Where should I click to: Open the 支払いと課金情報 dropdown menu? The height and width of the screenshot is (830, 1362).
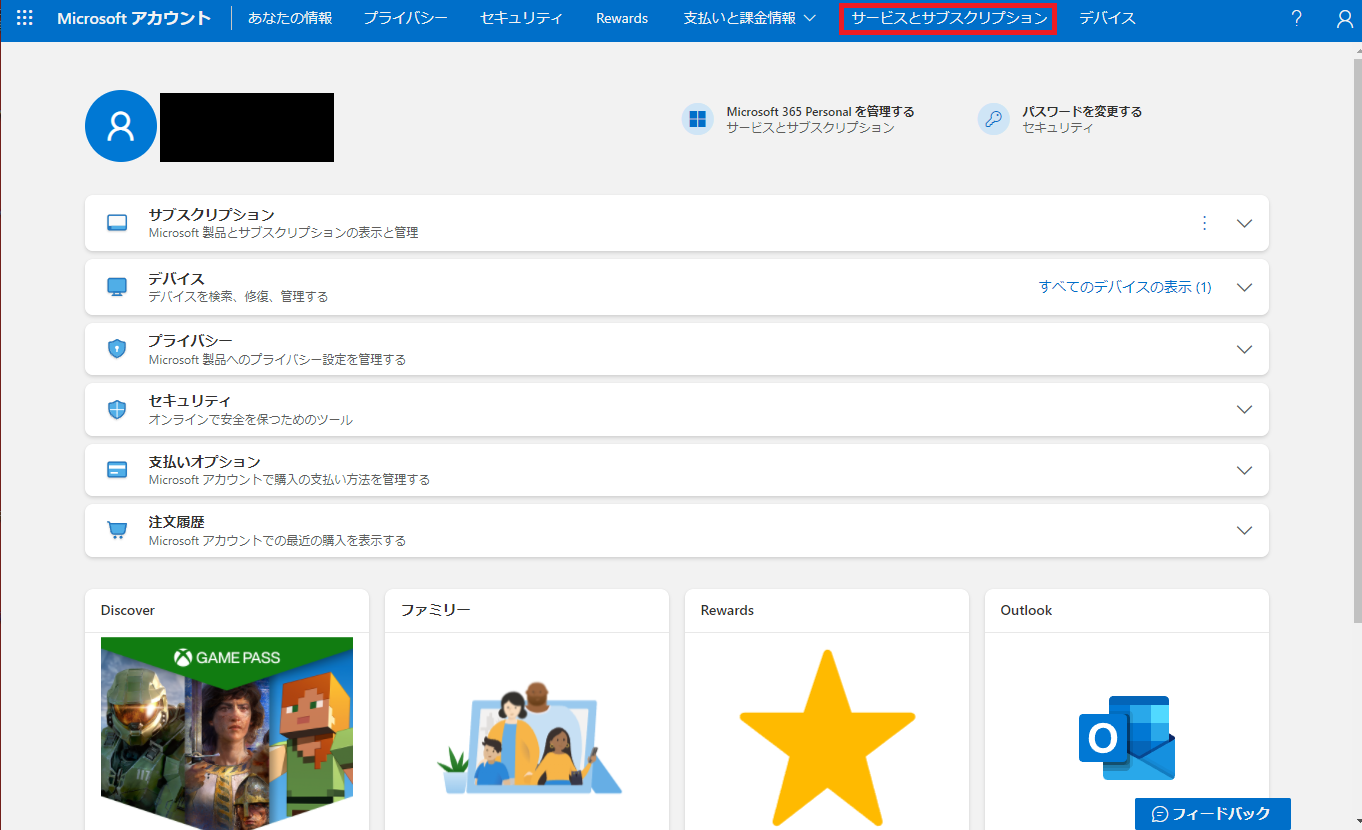pyautogui.click(x=750, y=18)
